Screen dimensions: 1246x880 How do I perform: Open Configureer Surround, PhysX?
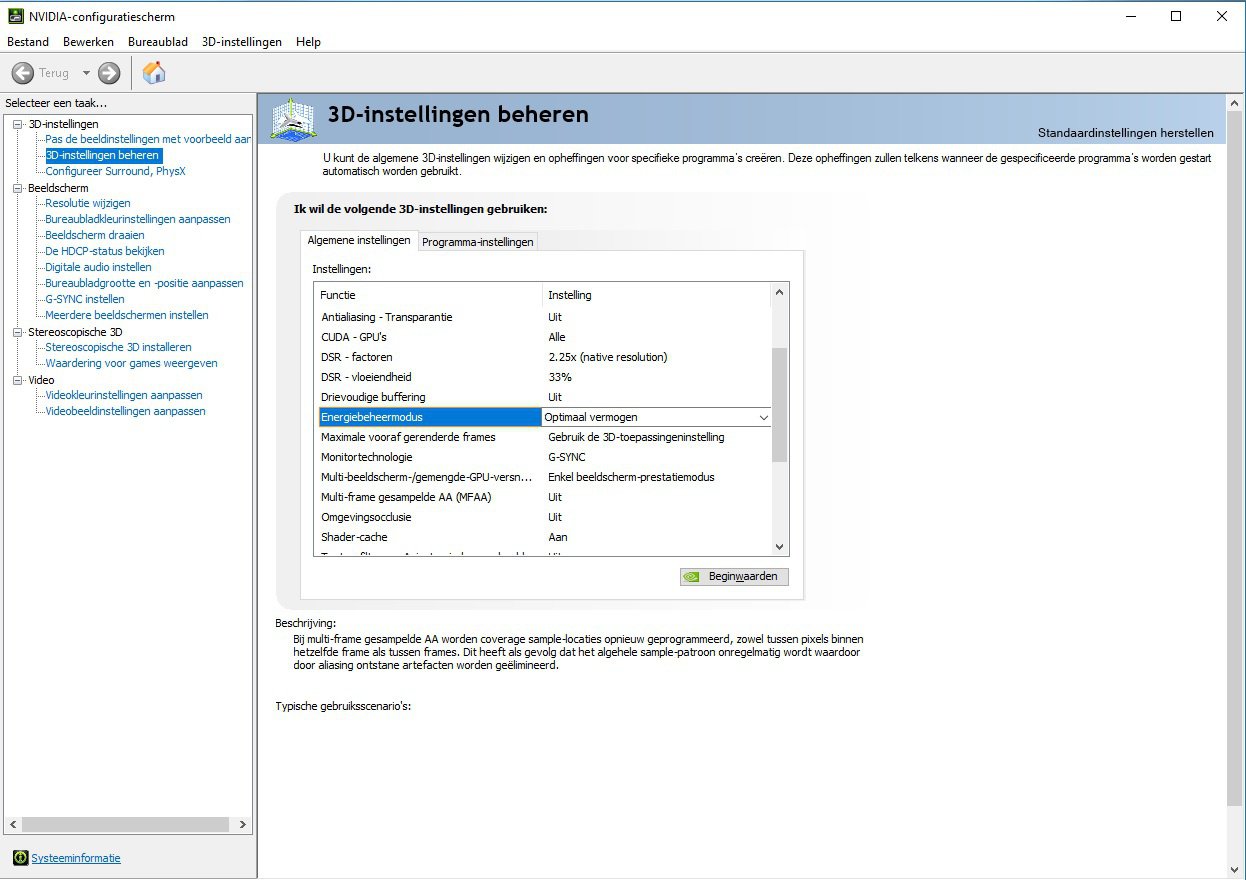click(115, 171)
